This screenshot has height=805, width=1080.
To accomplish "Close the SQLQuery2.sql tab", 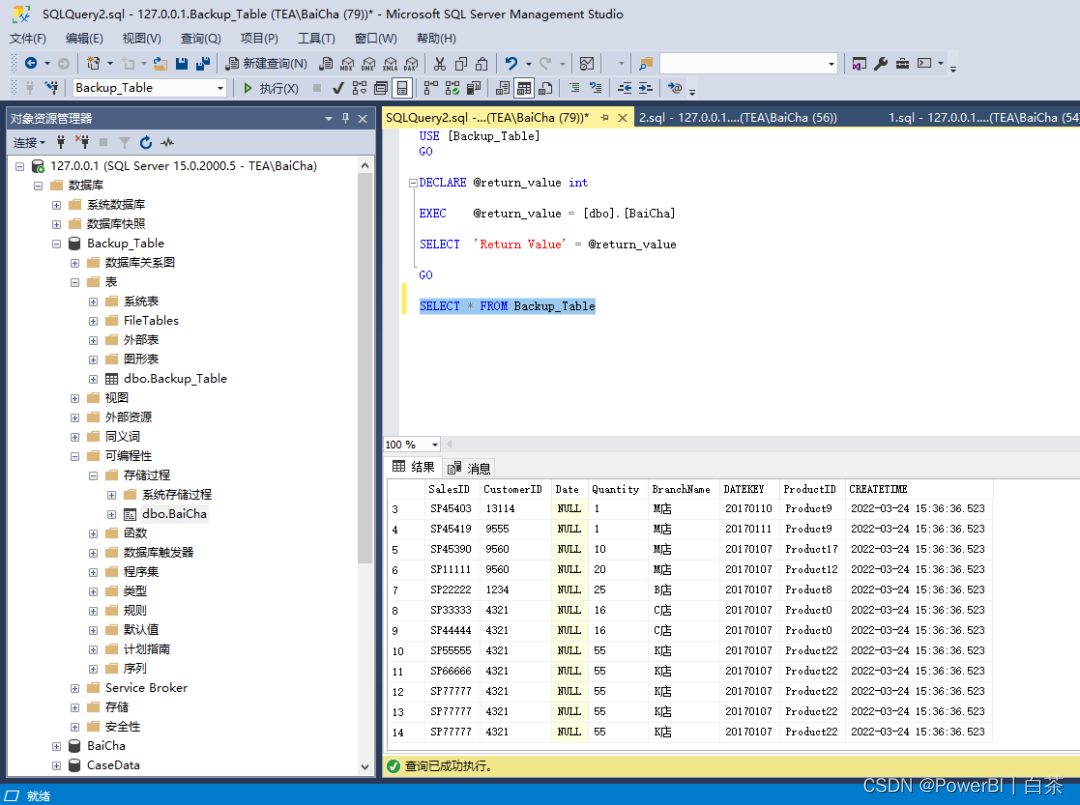I will point(622,118).
